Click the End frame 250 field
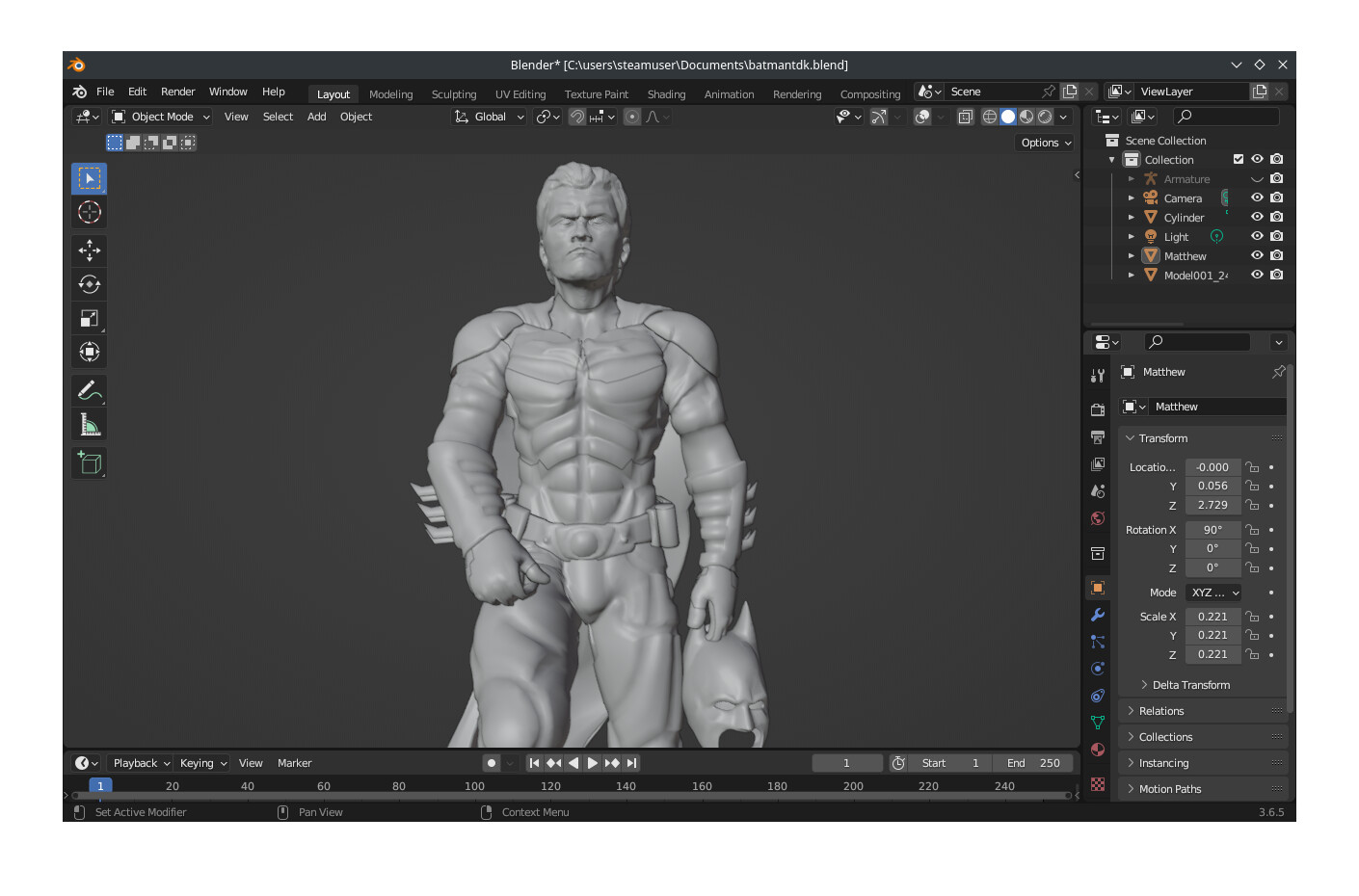 pyautogui.click(x=1032, y=763)
